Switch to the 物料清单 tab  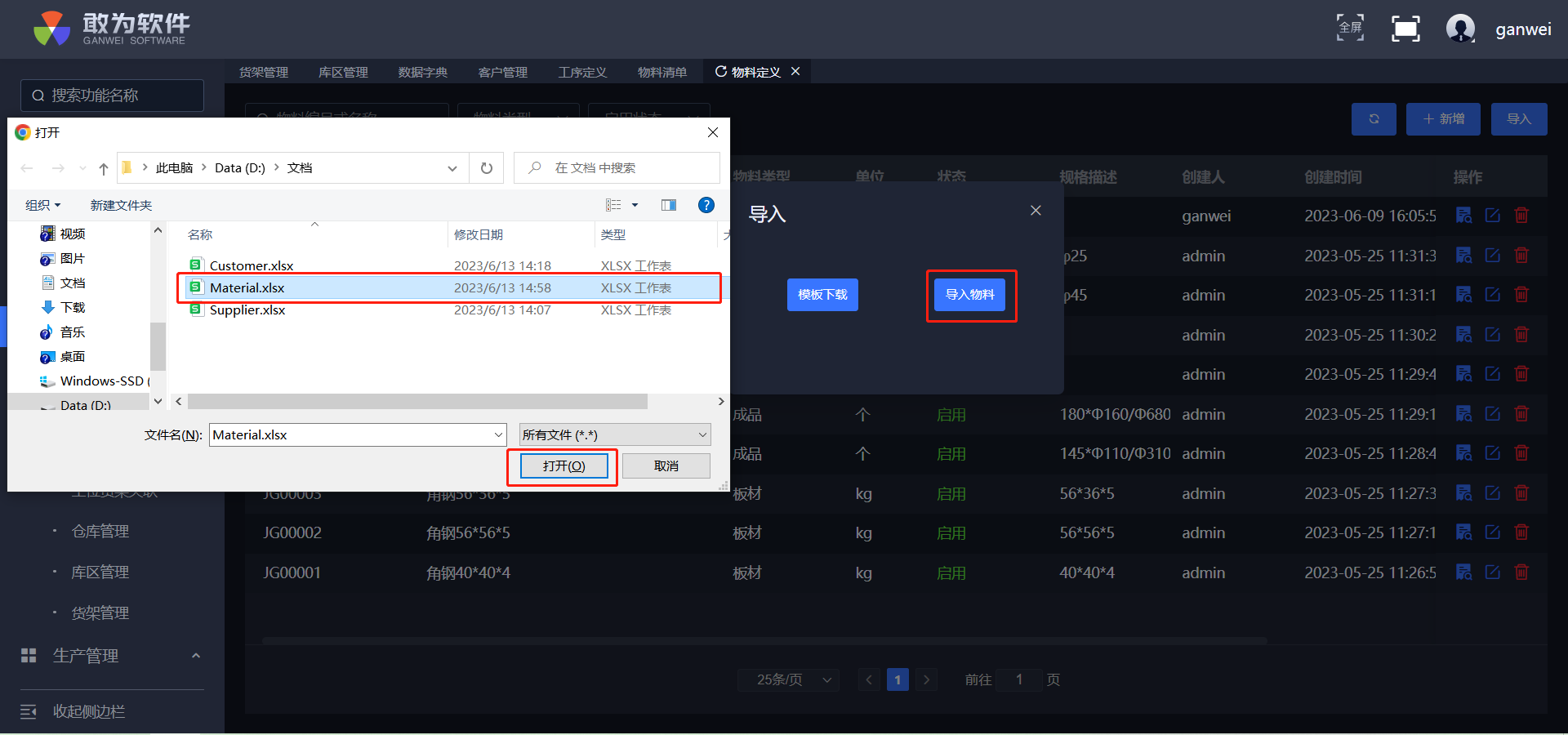pyautogui.click(x=662, y=72)
